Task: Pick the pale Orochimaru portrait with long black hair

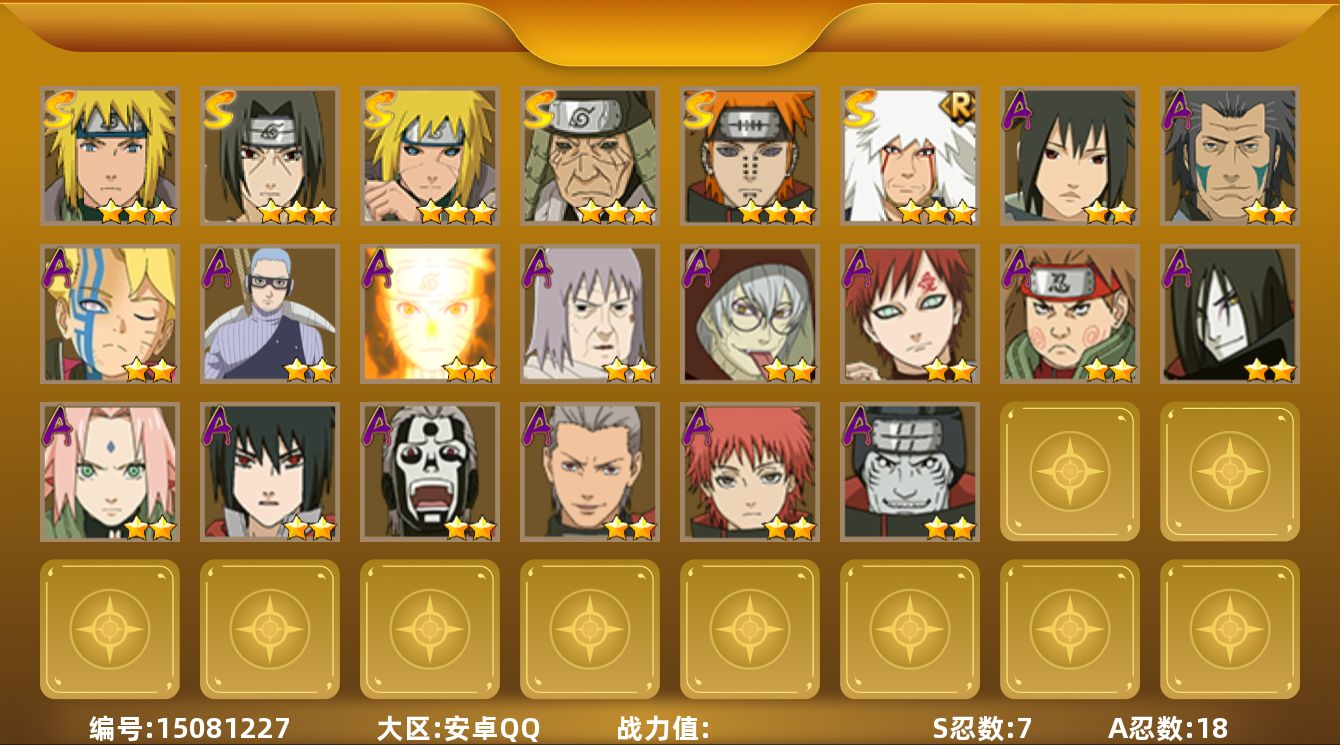Action: pos(1230,314)
